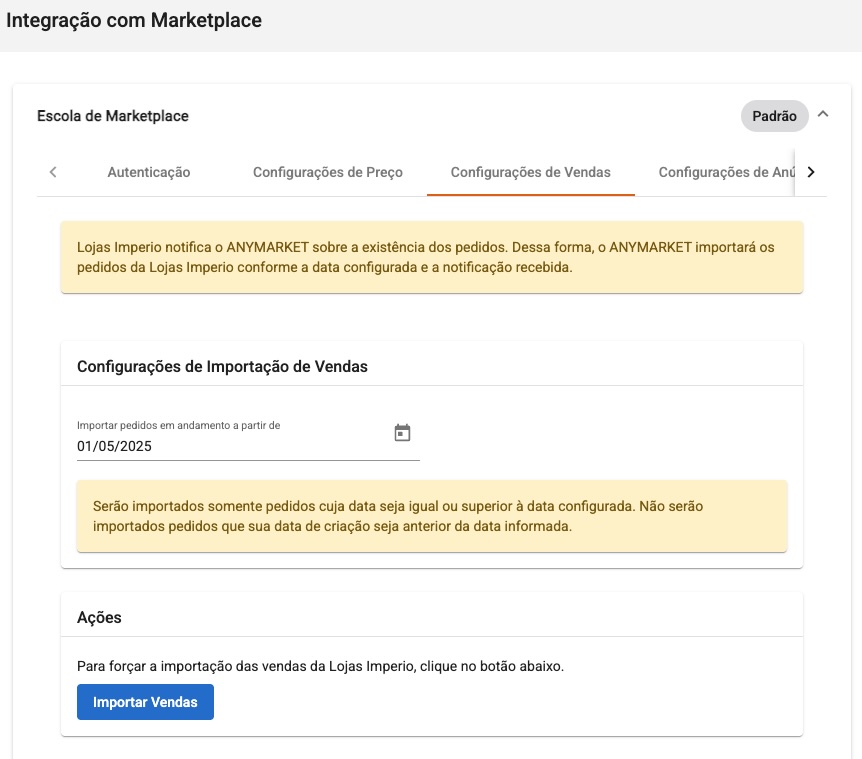Click the 01/05/2025 date value
This screenshot has height=759, width=862.
(114, 446)
